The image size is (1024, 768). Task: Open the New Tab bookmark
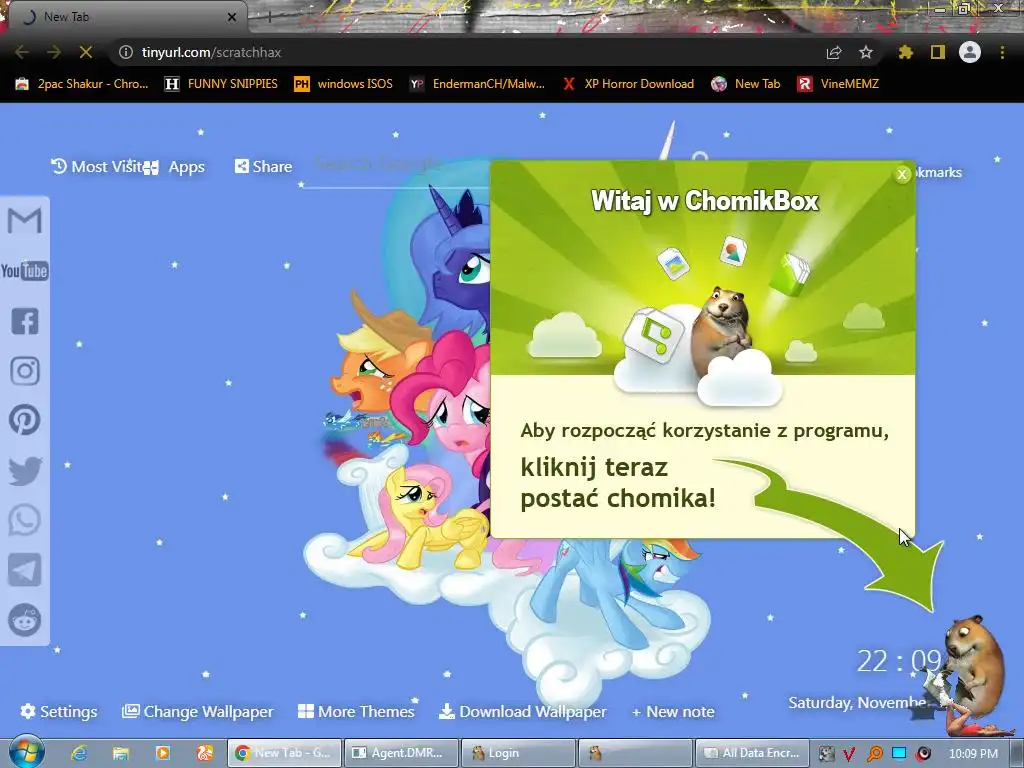pyautogui.click(x=746, y=84)
